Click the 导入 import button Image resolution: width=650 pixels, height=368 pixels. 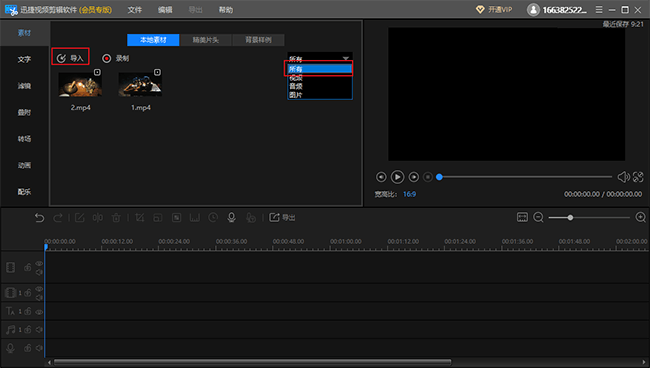[x=70, y=58]
